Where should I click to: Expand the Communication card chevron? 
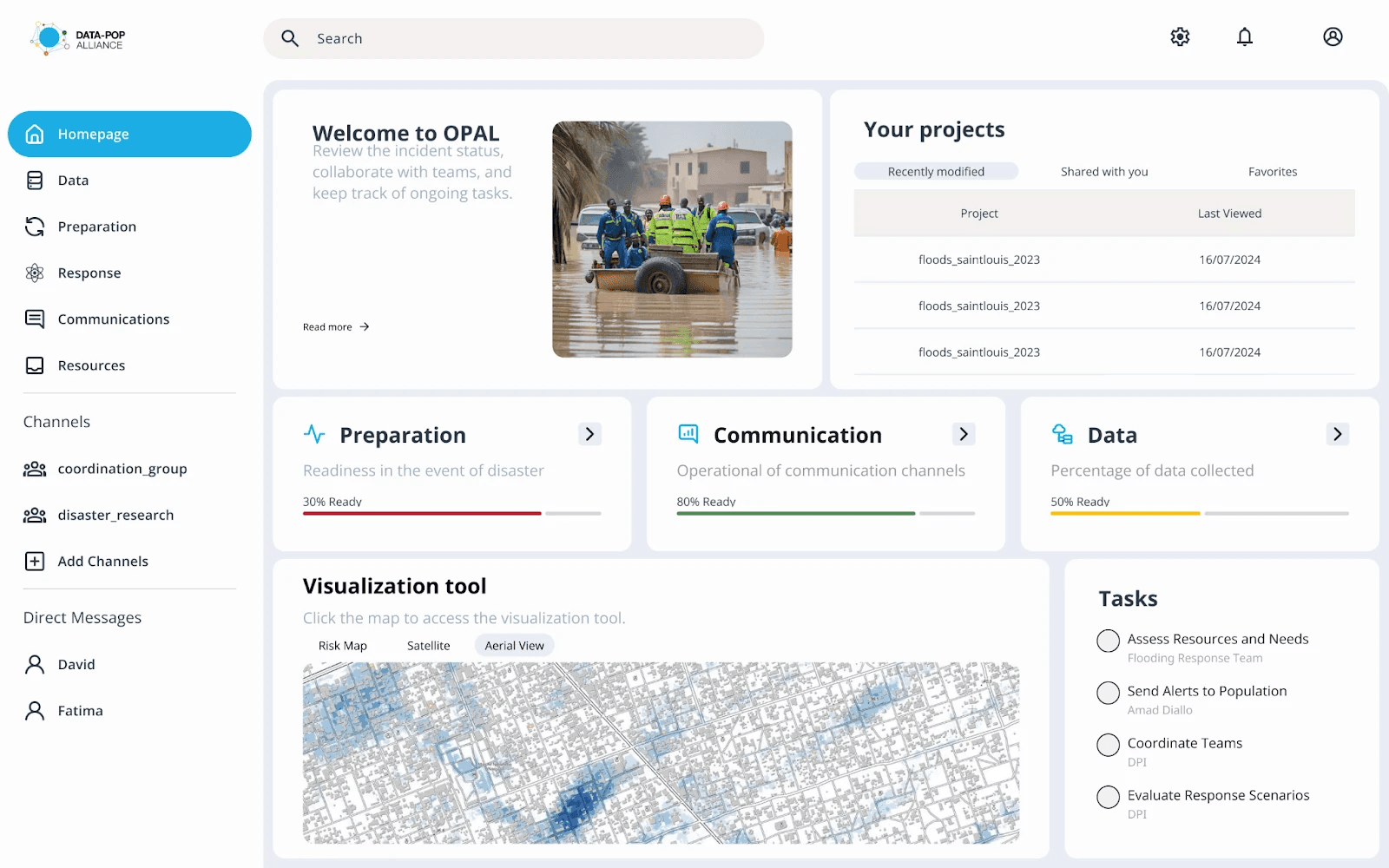pos(964,434)
